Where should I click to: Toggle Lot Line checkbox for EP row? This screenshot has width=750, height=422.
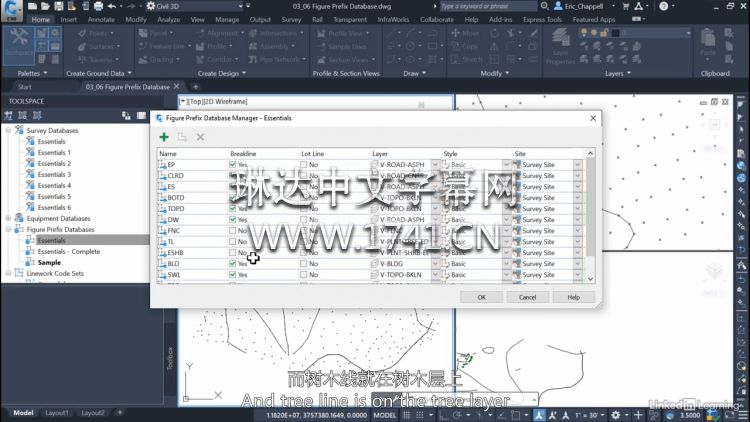tap(304, 165)
